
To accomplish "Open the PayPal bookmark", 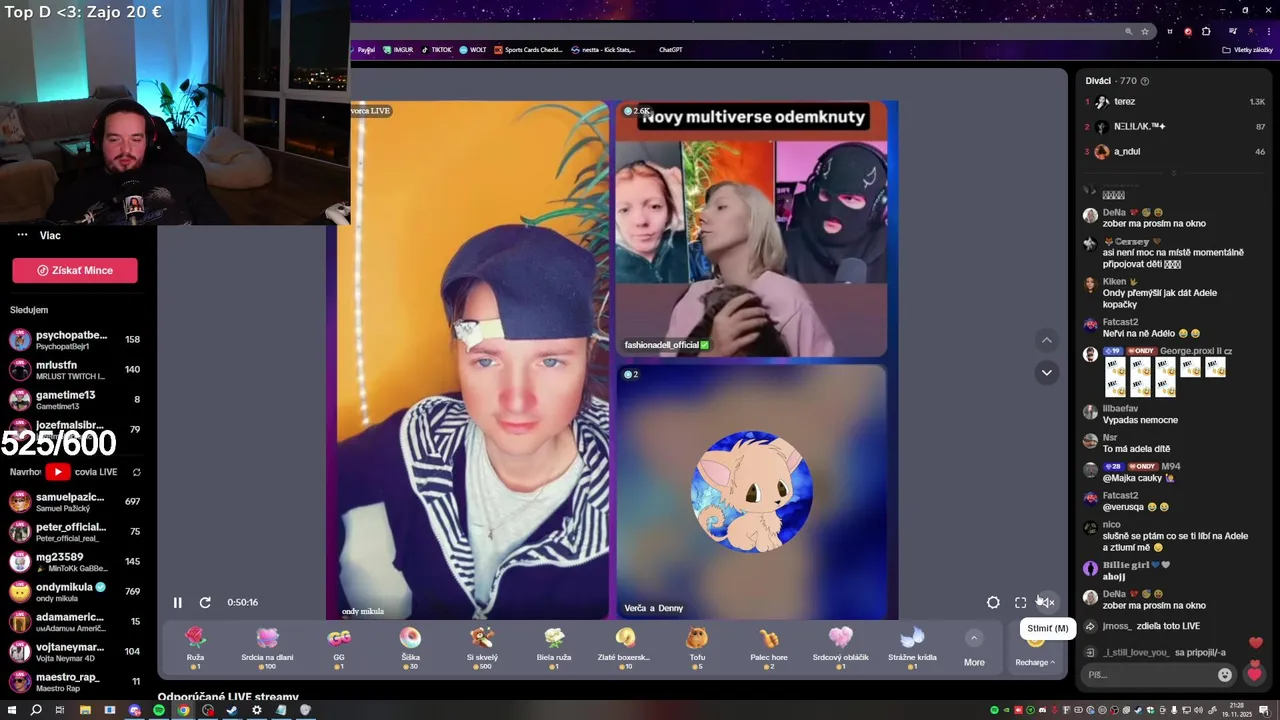I will pos(363,49).
